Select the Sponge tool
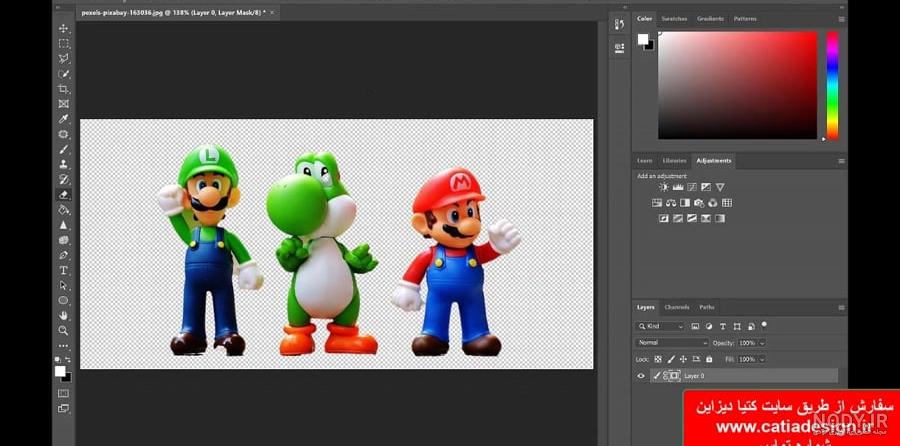Image resolution: width=900 pixels, height=446 pixels. (64, 240)
